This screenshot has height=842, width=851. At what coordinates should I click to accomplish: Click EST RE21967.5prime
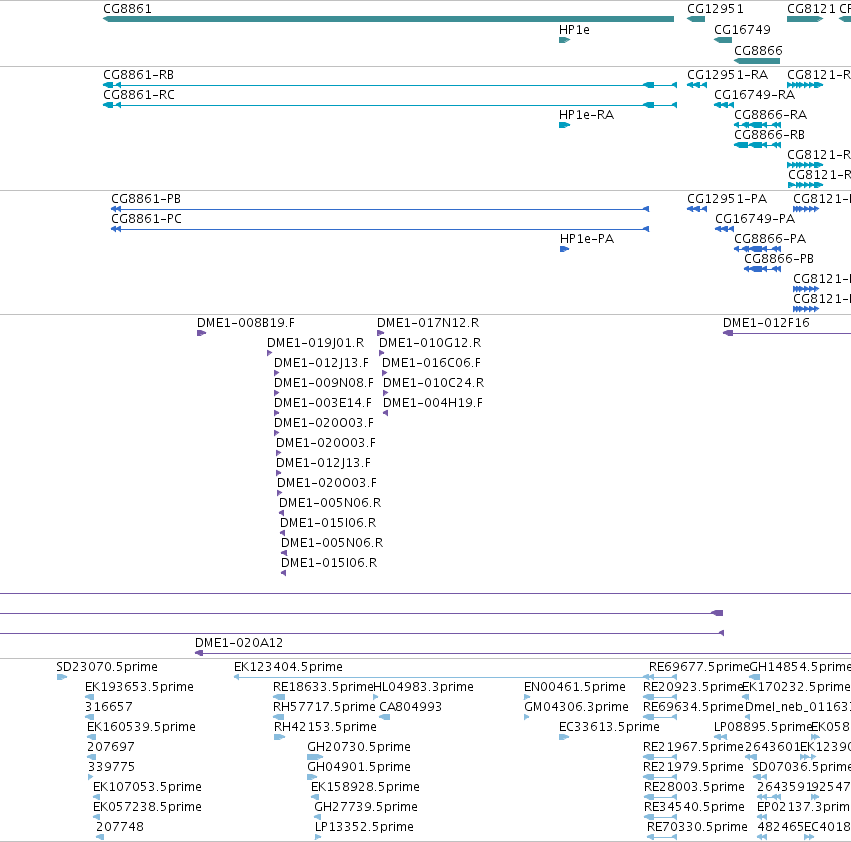coord(659,757)
